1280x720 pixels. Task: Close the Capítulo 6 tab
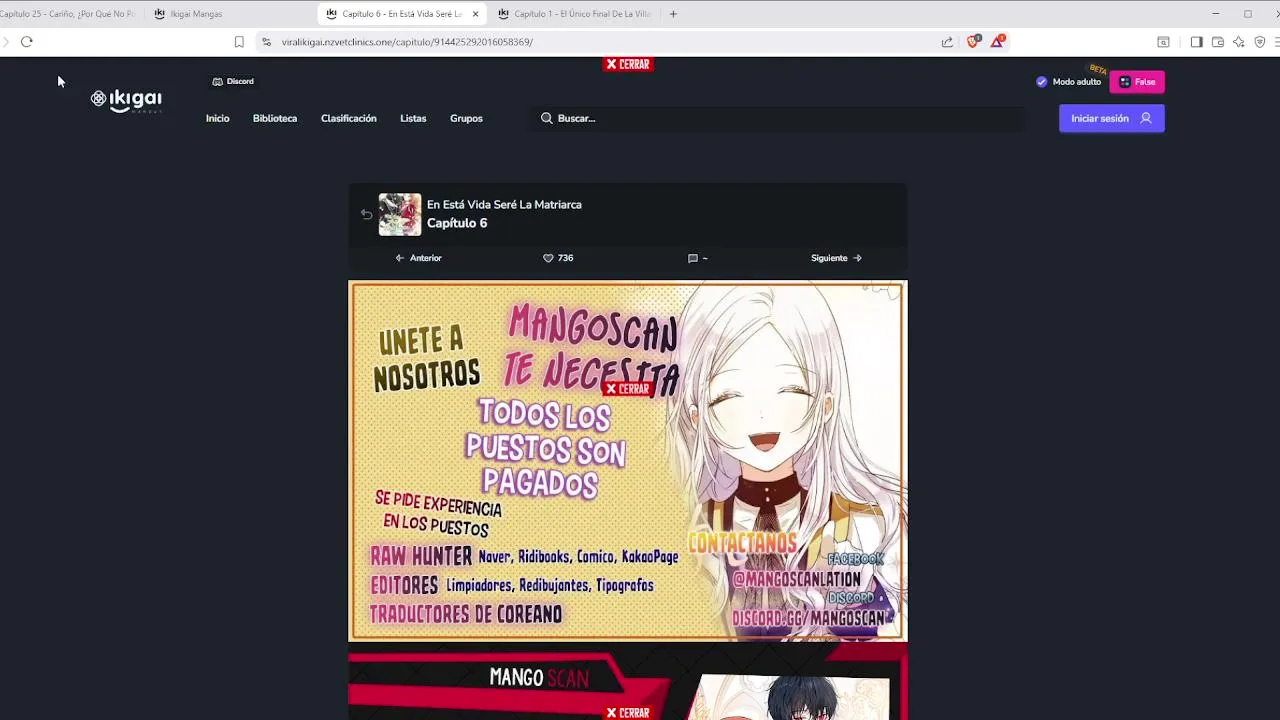[475, 14]
